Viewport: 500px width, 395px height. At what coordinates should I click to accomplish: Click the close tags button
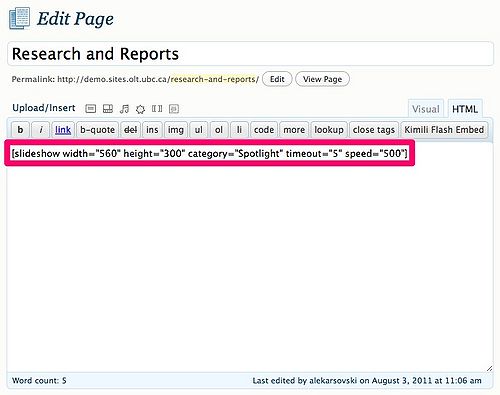374,129
